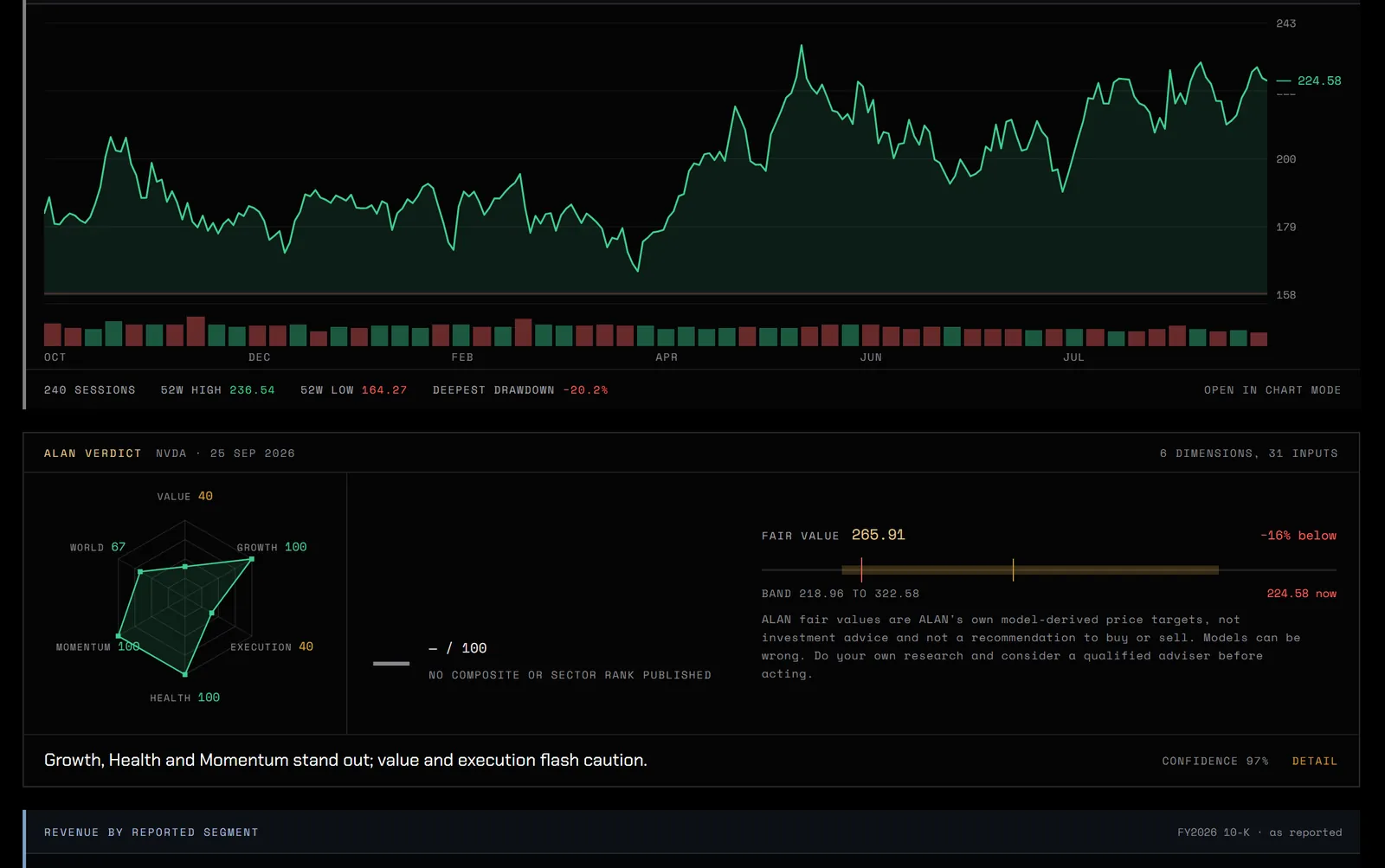Screen dimensions: 1385x868
Task: Click the -16% below indicator
Action: click(x=1298, y=536)
